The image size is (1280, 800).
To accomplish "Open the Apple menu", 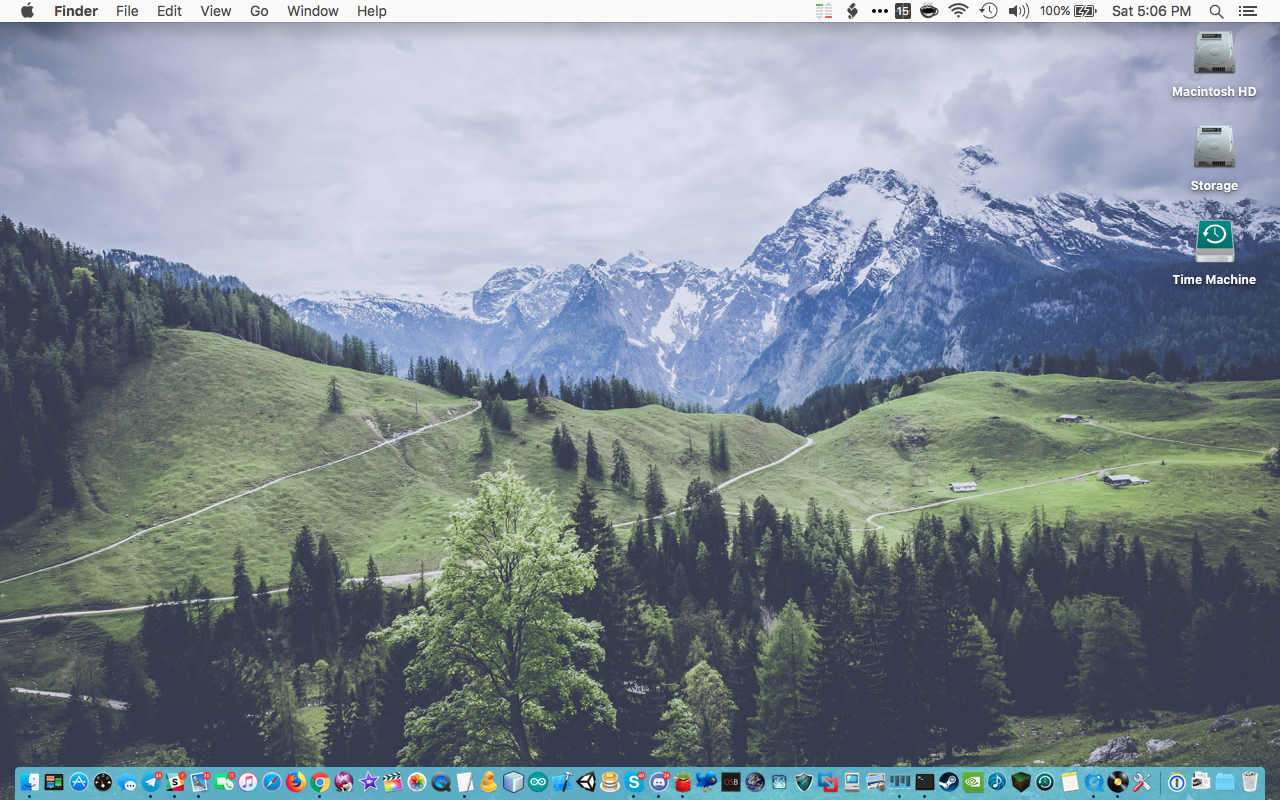I will point(27,11).
